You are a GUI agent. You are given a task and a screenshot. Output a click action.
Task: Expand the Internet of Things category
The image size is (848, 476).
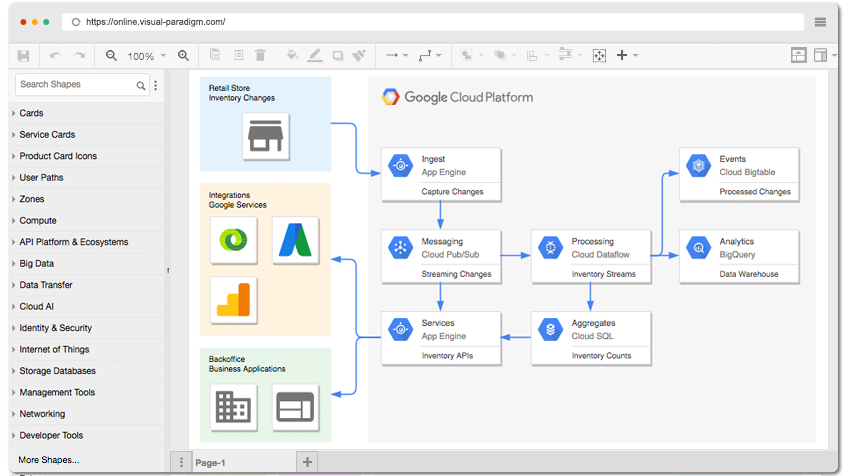(87, 349)
